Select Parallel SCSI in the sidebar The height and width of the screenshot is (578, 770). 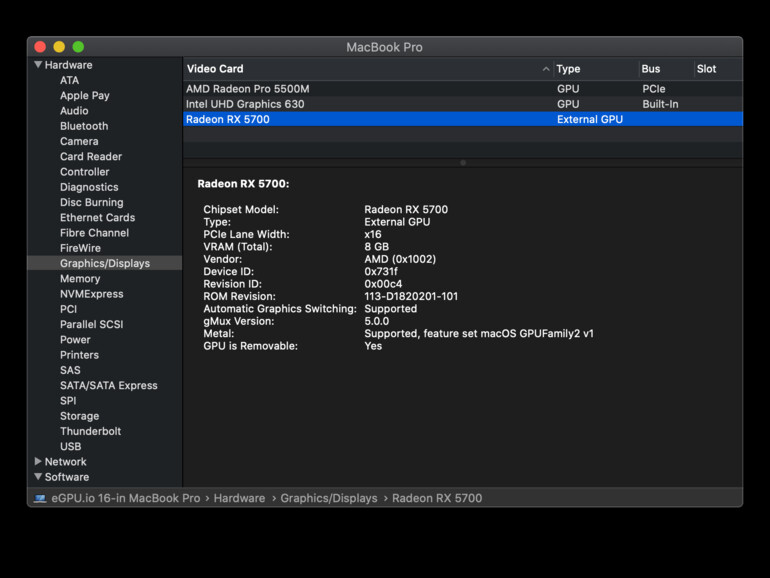[x=91, y=324]
